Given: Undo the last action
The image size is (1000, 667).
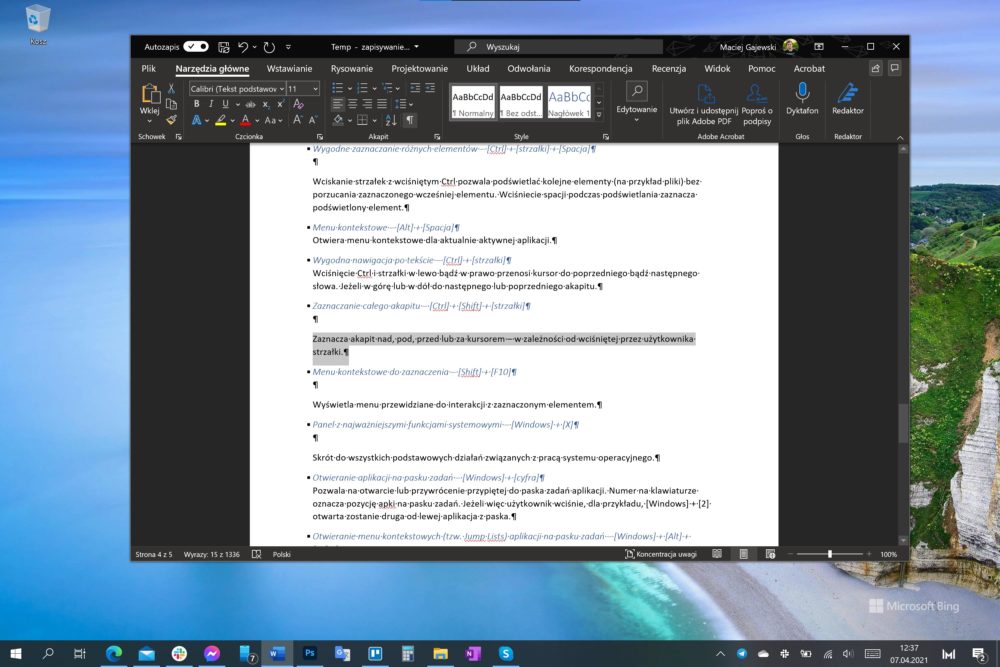Looking at the screenshot, I should [243, 47].
